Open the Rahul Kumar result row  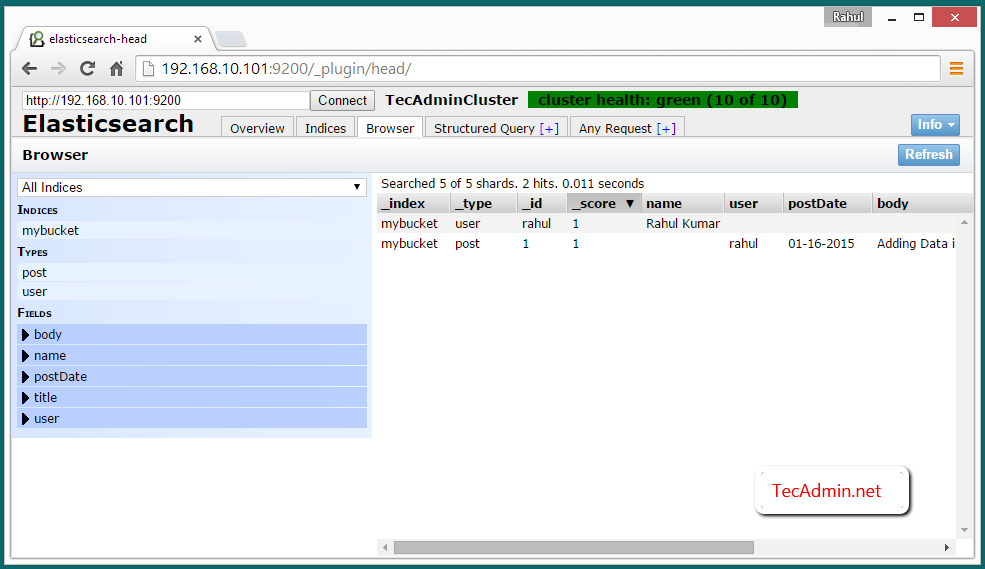coord(666,224)
